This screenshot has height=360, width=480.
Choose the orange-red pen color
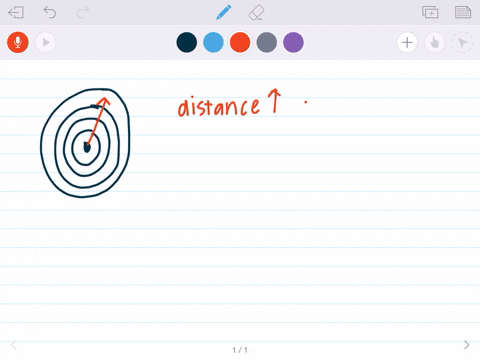[240, 42]
